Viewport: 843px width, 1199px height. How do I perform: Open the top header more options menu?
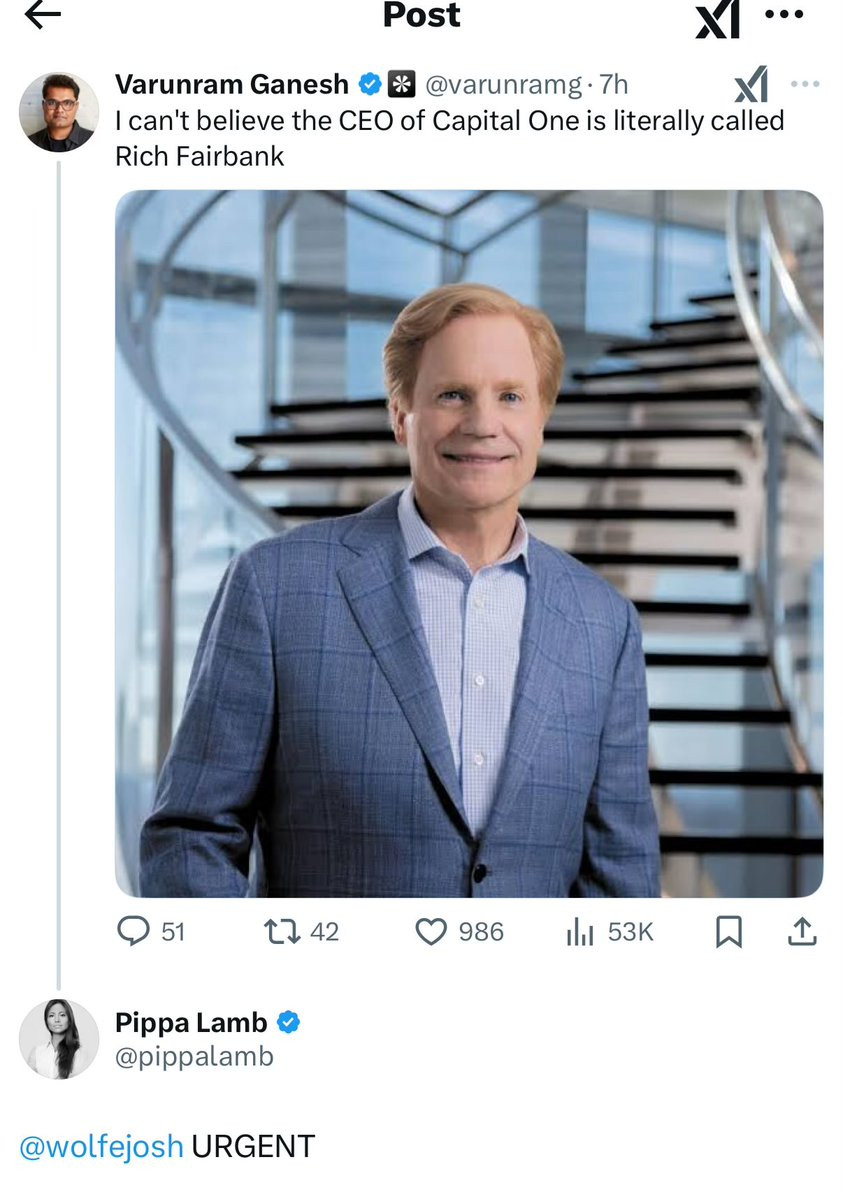[783, 15]
